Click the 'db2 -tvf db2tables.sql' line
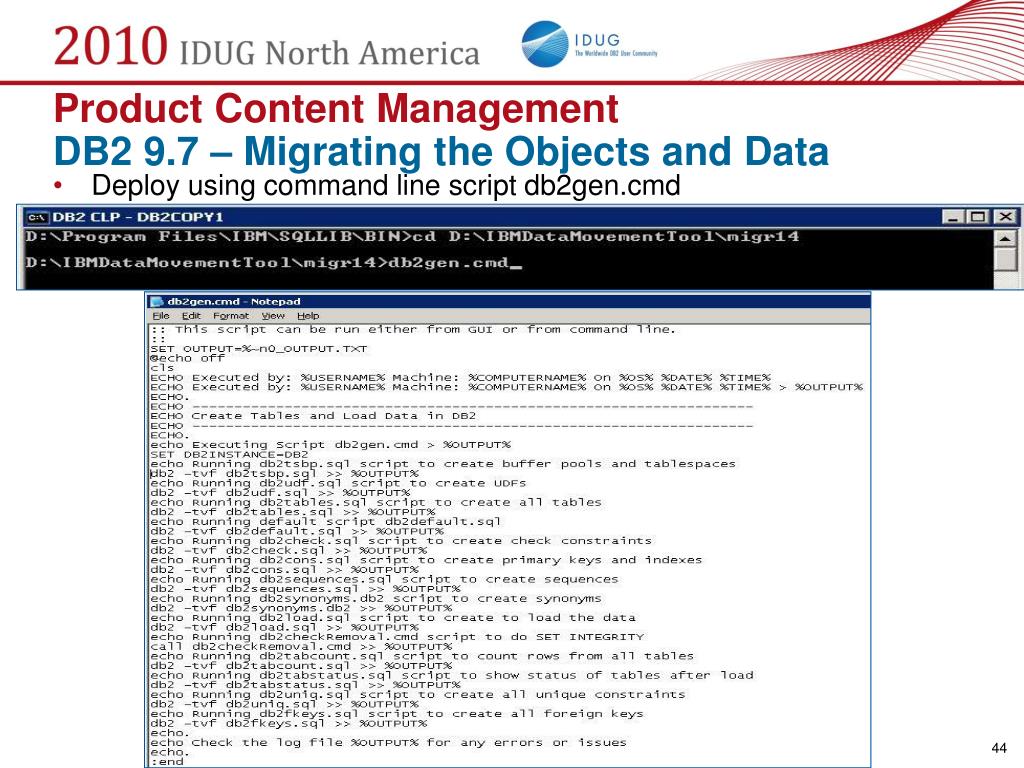The width and height of the screenshot is (1024, 768). pos(293,512)
